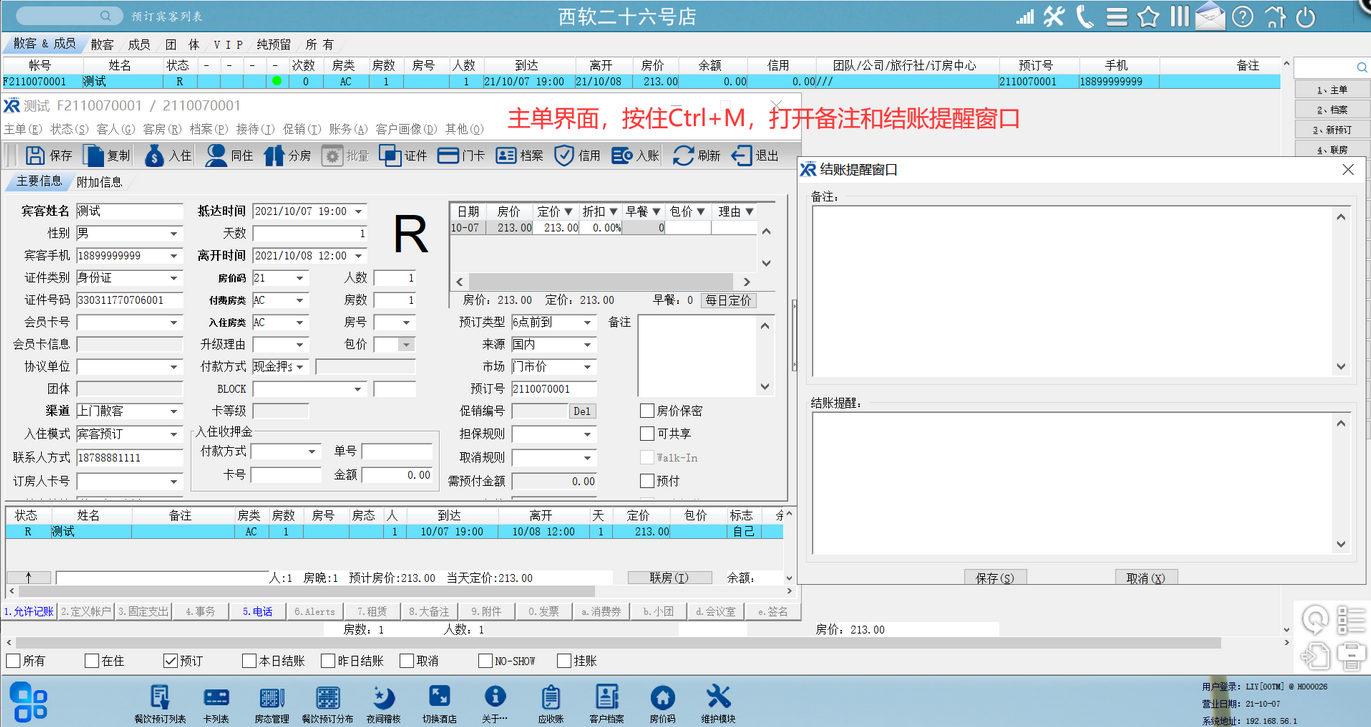Open the 卡列表 card list icon
1371x727 pixels.
(x=216, y=697)
